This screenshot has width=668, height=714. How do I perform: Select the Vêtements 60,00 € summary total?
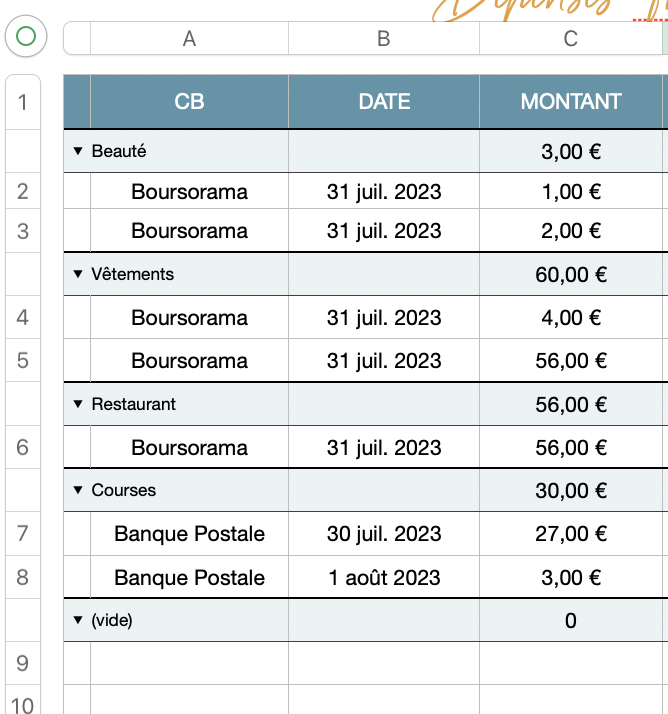[x=570, y=274]
